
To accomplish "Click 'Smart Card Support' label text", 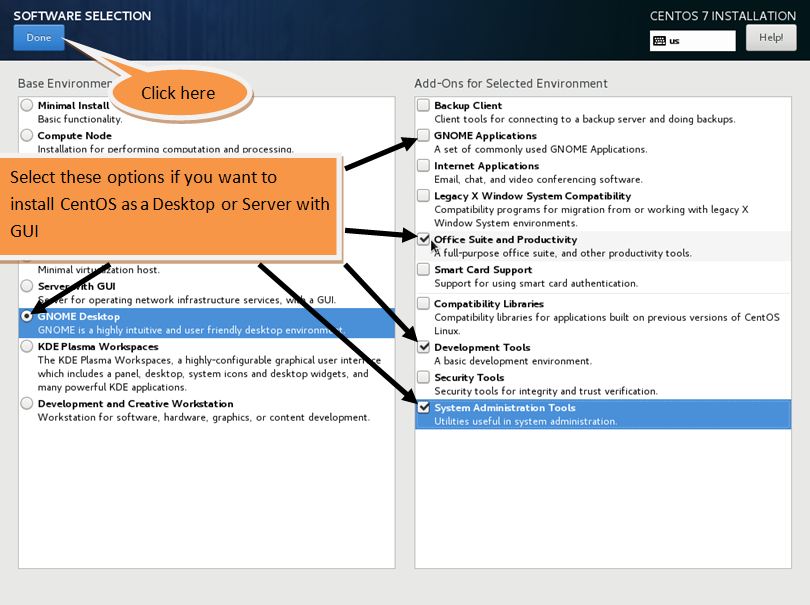I will [x=483, y=269].
